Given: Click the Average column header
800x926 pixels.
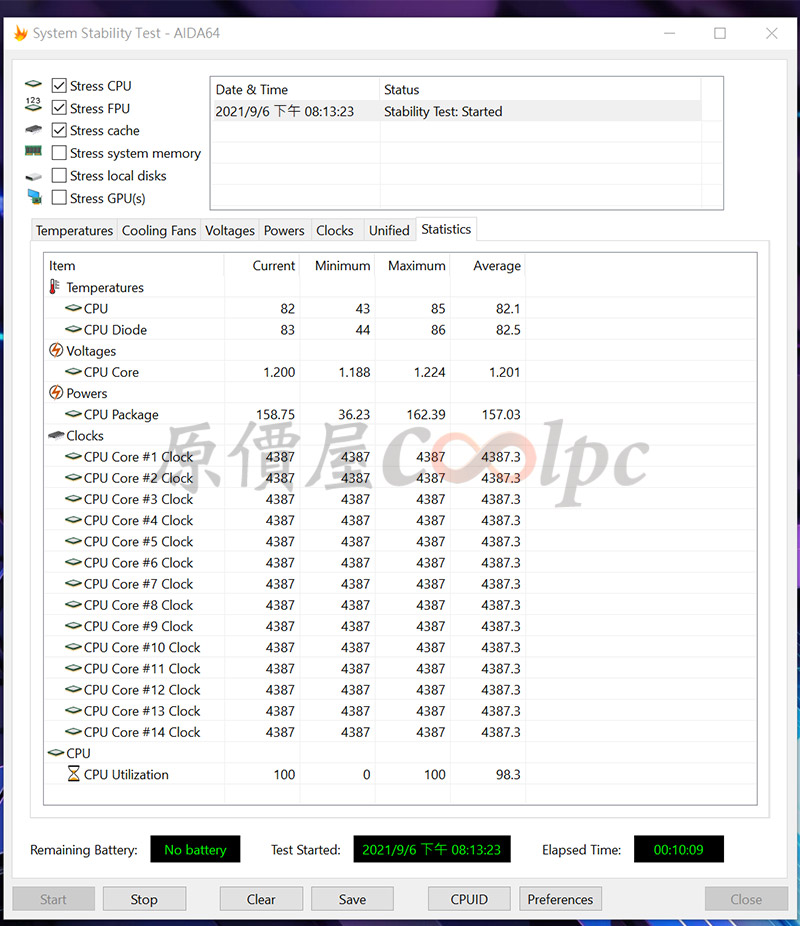Looking at the screenshot, I should [x=488, y=266].
